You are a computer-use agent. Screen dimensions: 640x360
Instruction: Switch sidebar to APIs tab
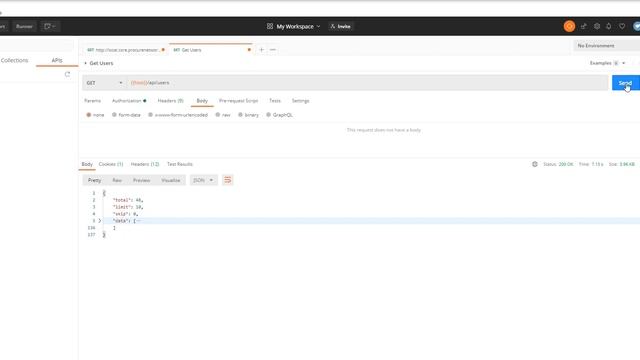(x=57, y=60)
